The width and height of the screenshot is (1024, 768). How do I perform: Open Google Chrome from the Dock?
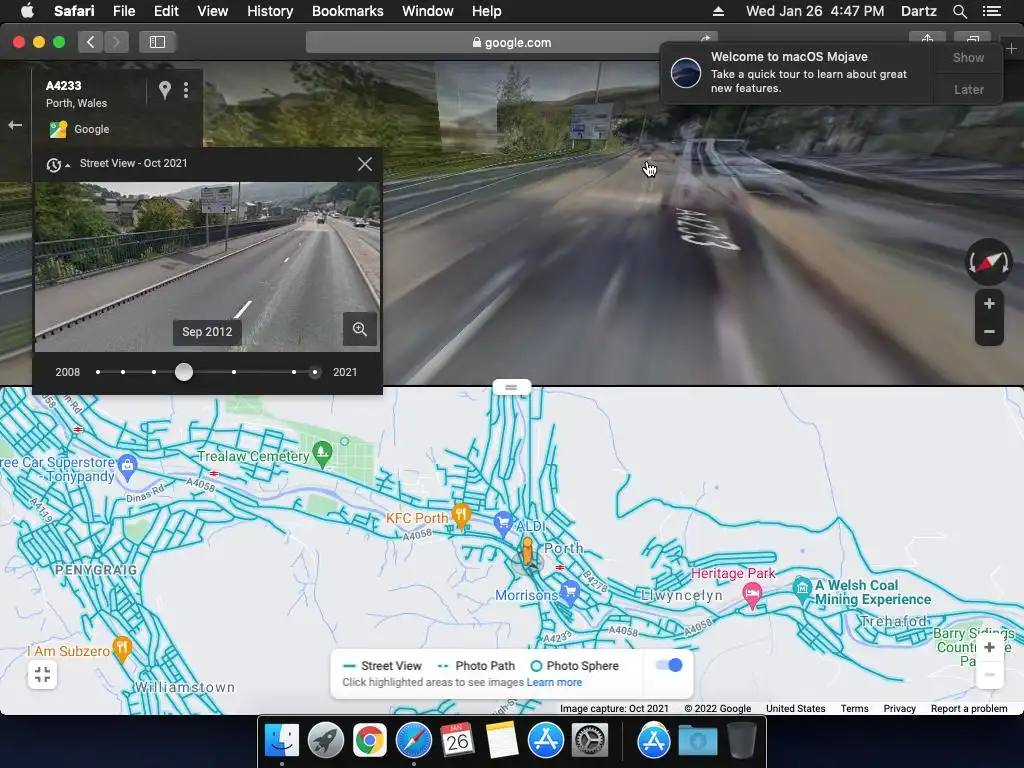(x=370, y=741)
